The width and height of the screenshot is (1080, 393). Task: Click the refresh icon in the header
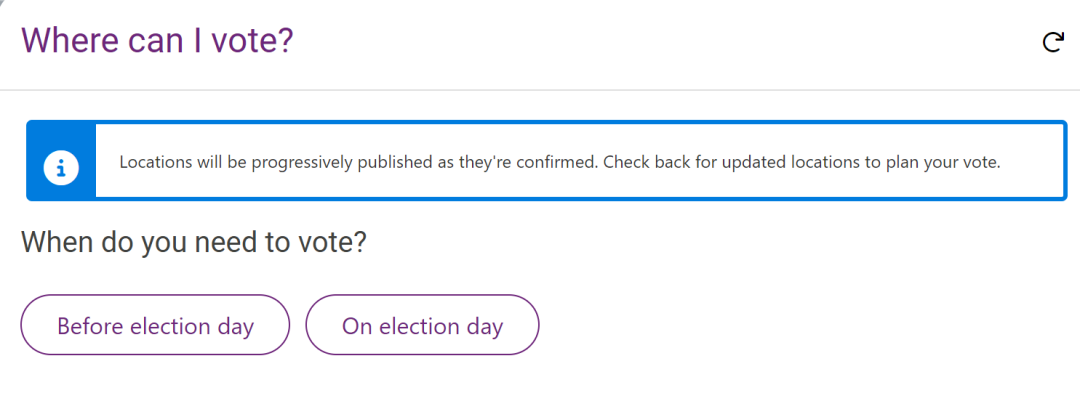point(1052,43)
